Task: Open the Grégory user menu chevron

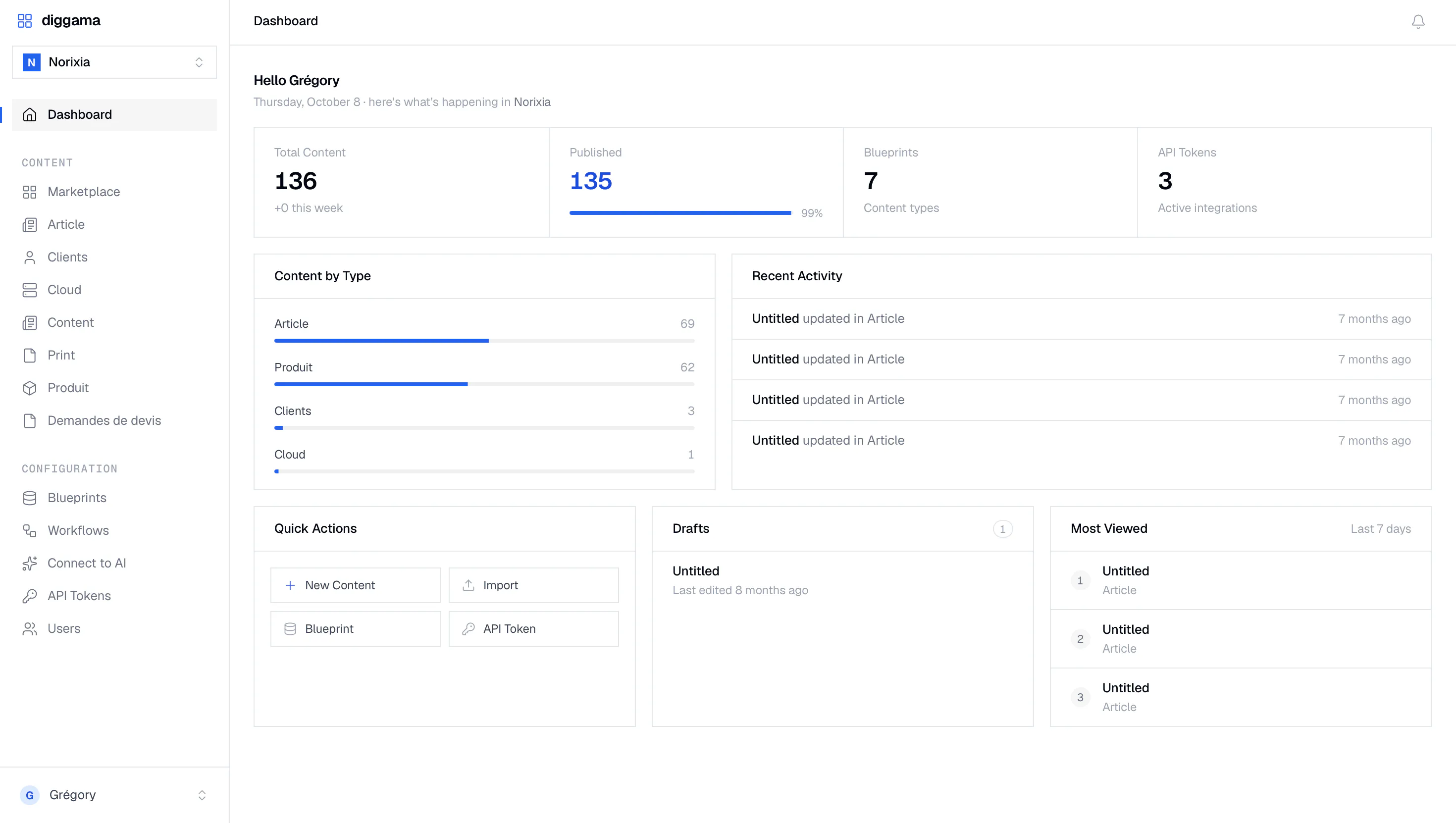Action: coord(202,795)
